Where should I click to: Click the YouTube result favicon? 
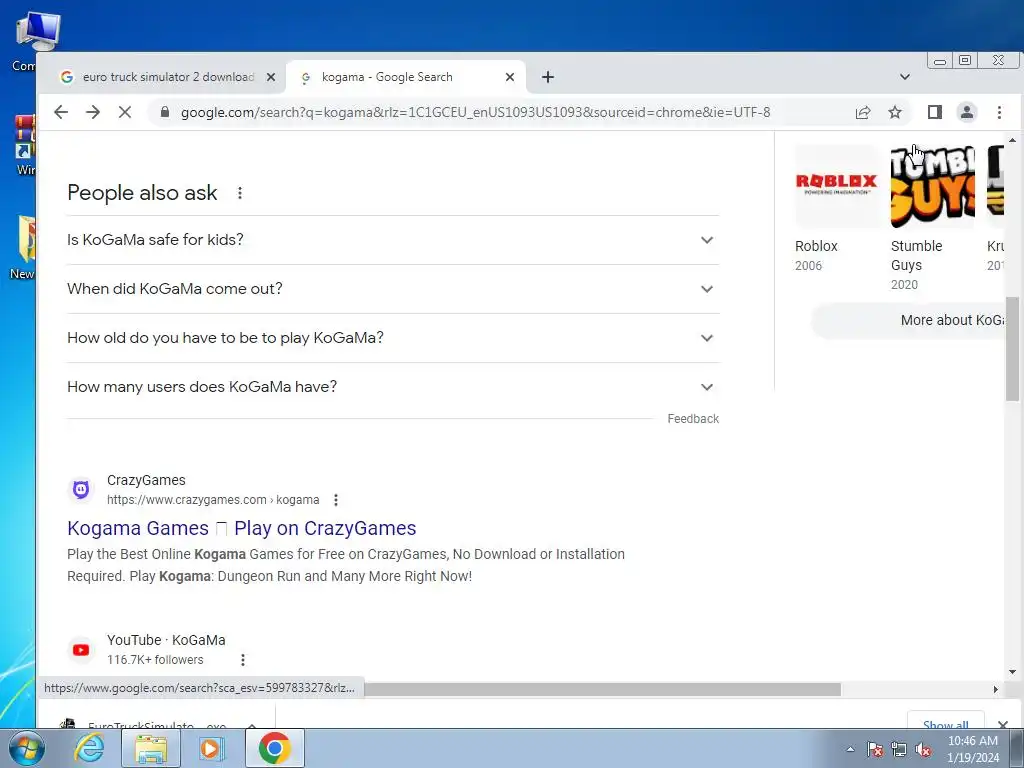point(81,650)
